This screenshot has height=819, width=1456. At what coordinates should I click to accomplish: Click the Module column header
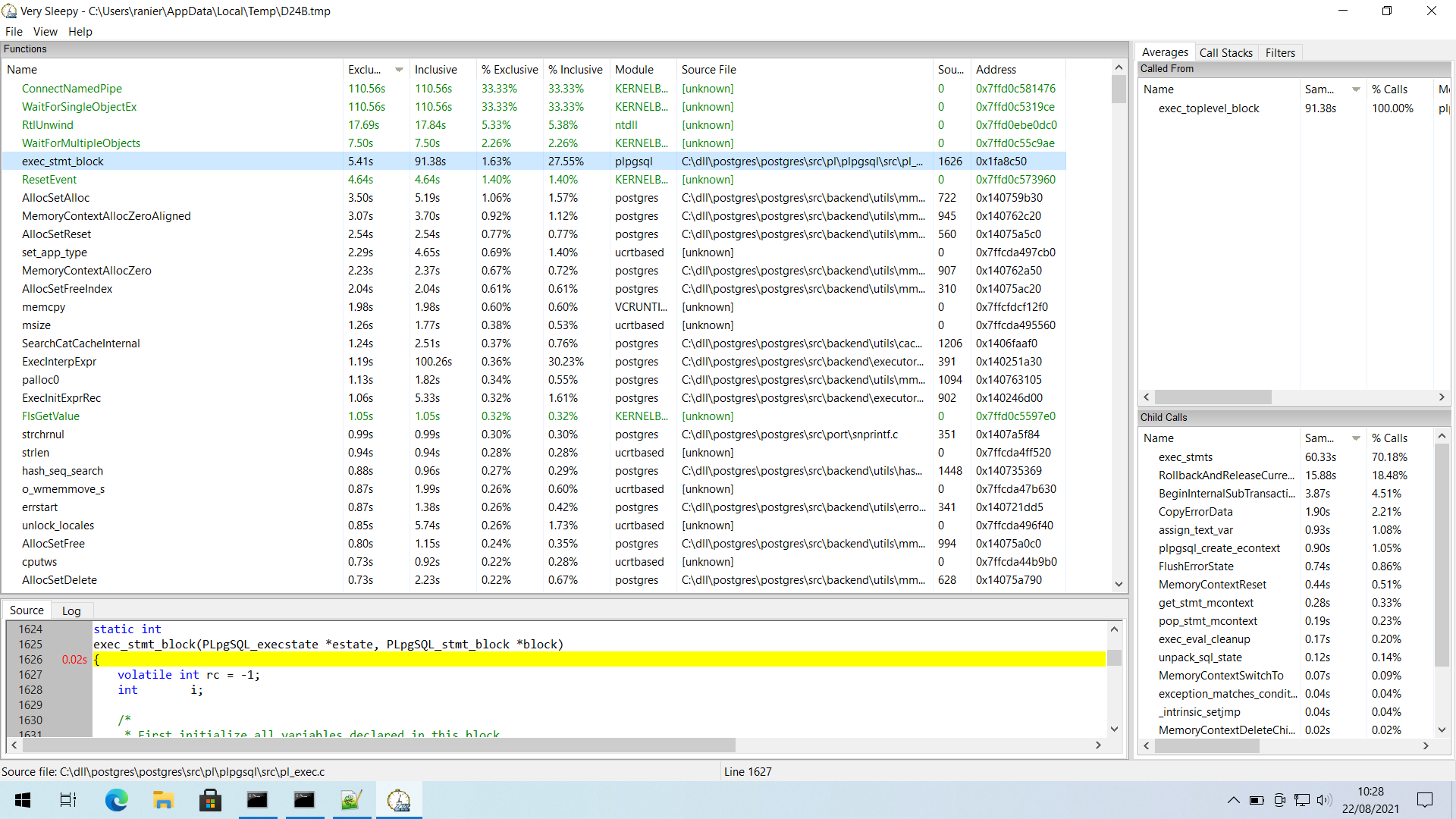pyautogui.click(x=634, y=70)
